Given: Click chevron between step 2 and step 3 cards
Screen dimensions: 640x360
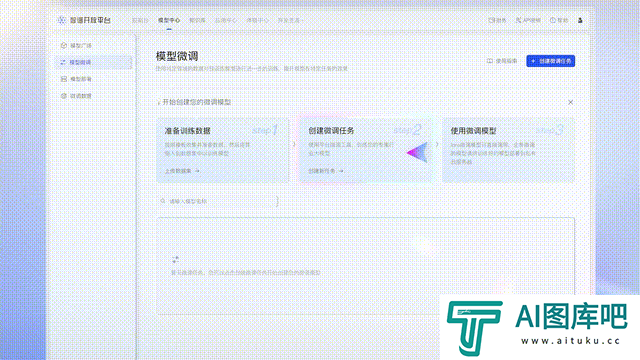Looking at the screenshot, I should click(x=437, y=144).
